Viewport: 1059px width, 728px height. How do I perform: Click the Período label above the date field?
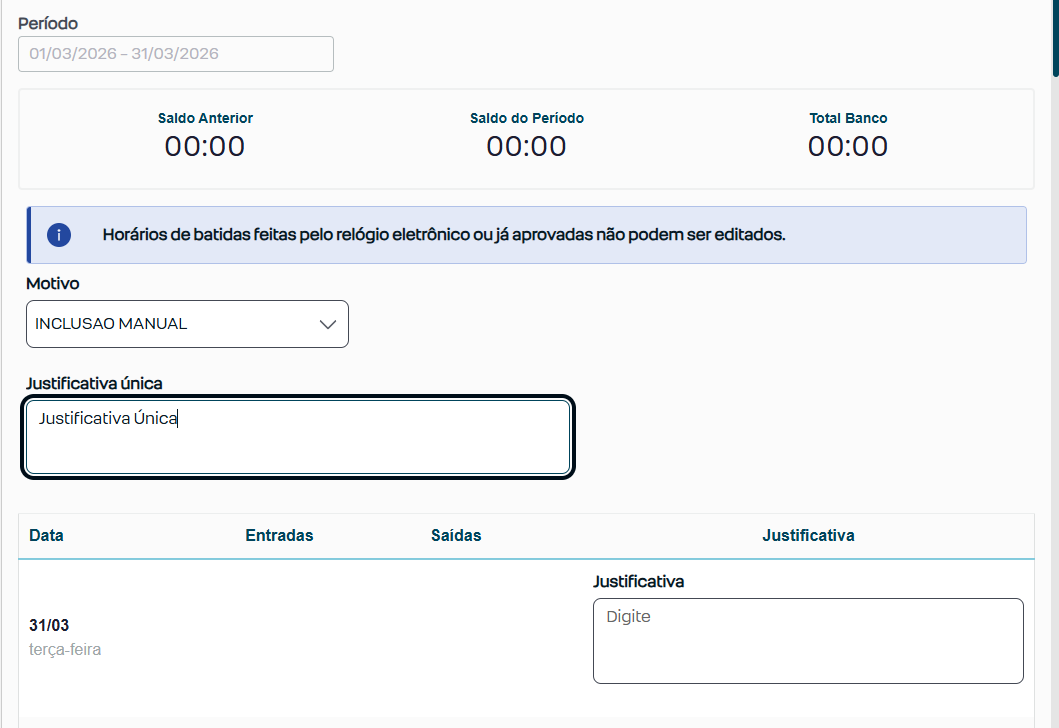48,23
